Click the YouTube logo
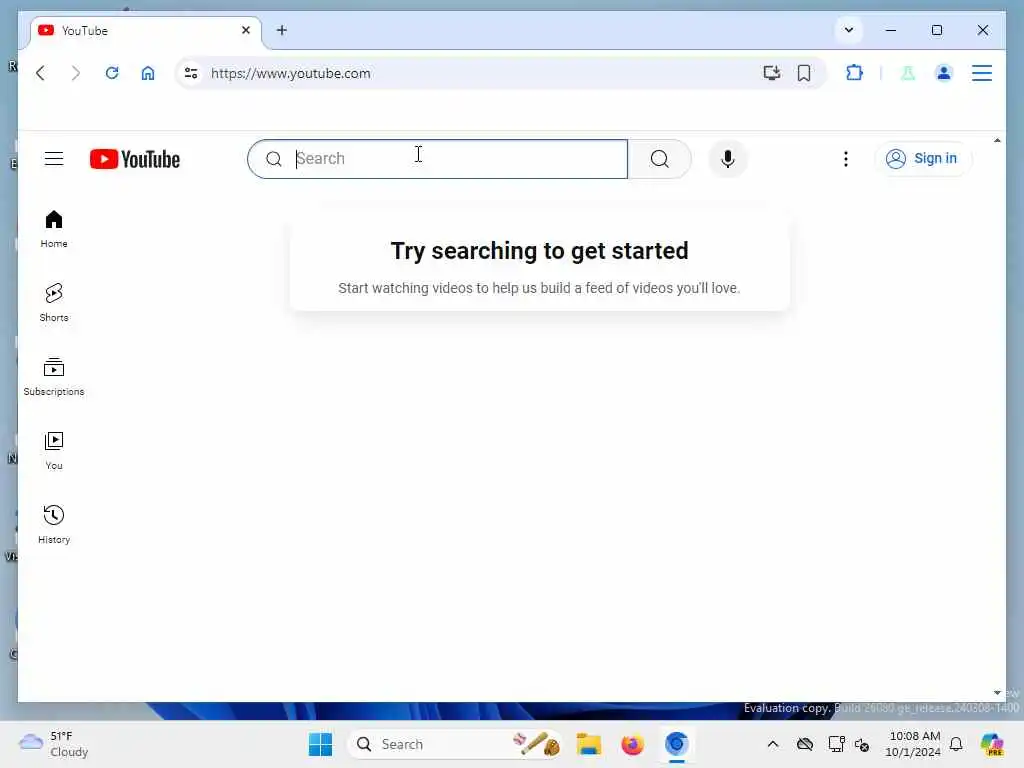 pos(135,159)
